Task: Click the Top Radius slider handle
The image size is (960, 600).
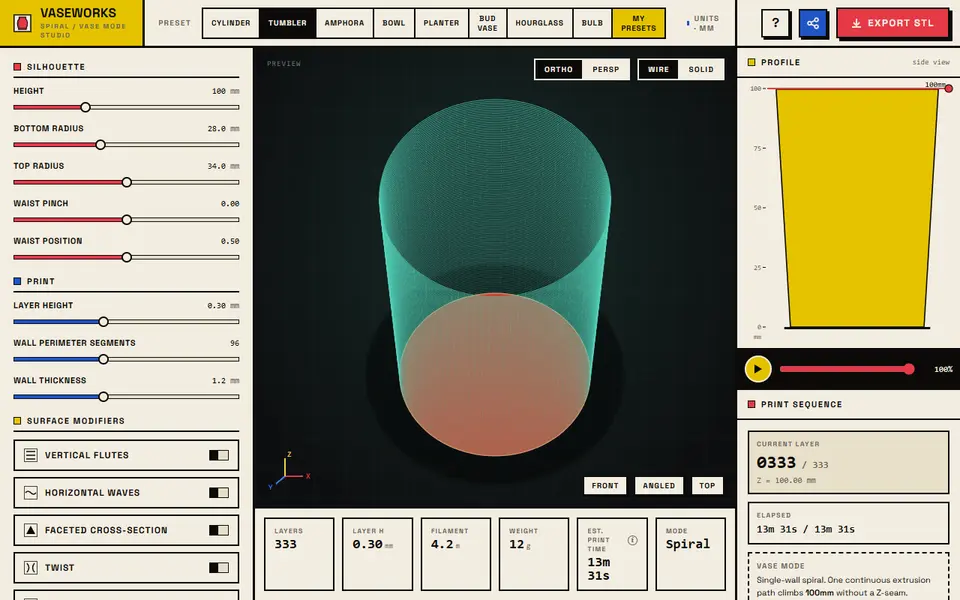Action: (x=127, y=182)
